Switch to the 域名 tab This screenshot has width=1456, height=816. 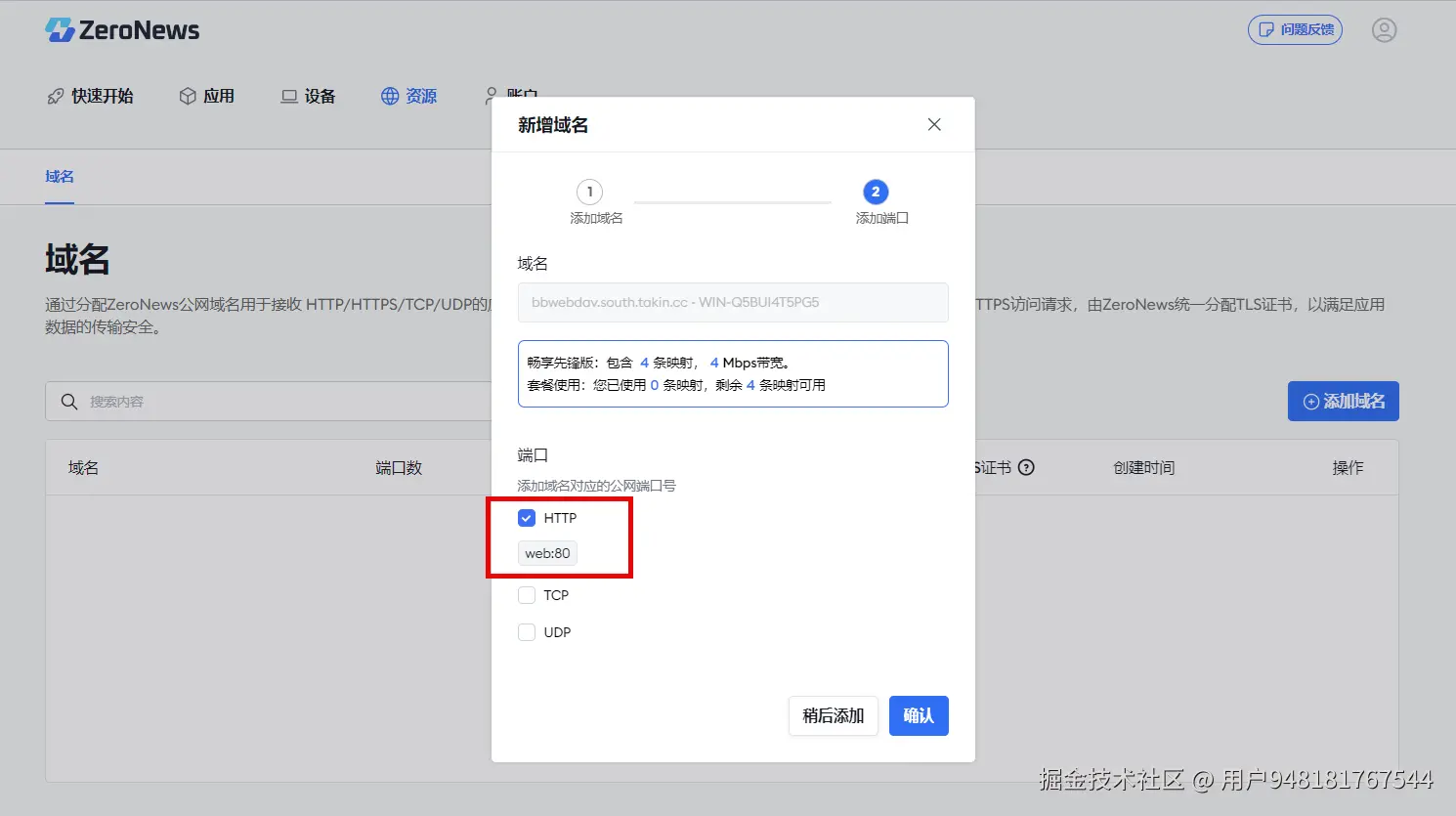60,177
